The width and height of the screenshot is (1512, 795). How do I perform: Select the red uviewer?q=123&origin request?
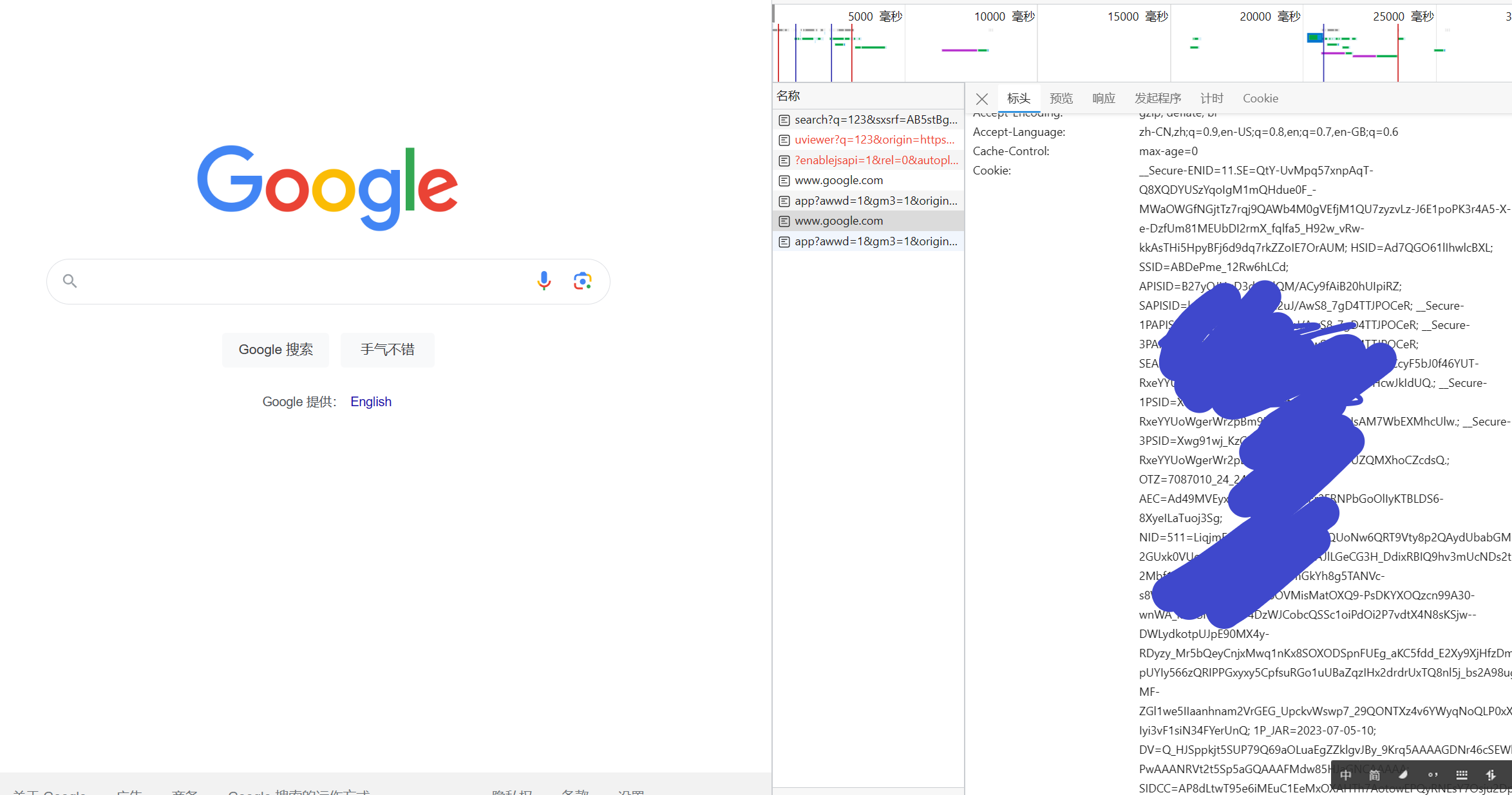[x=868, y=140]
